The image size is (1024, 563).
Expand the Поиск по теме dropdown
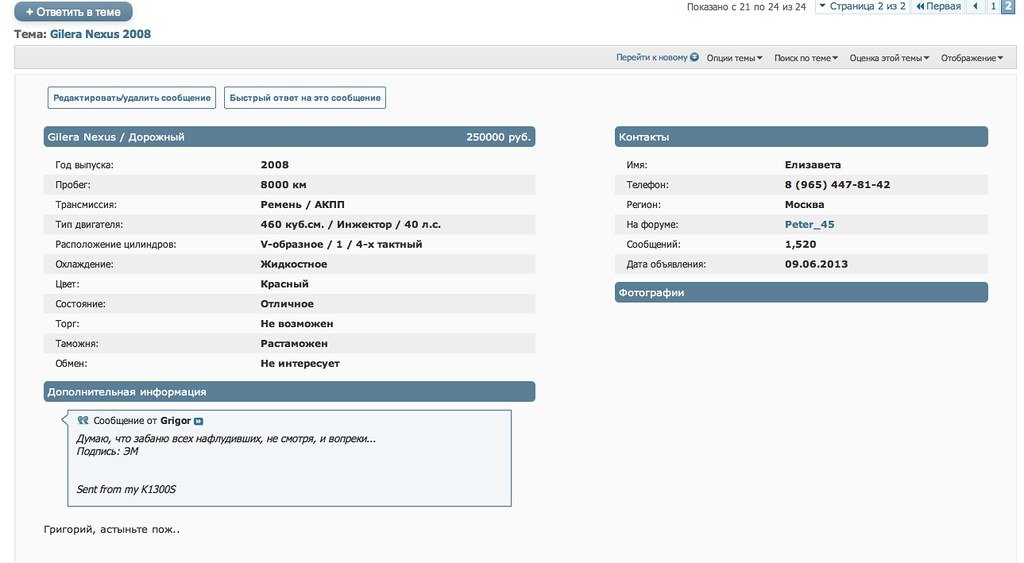tap(806, 58)
